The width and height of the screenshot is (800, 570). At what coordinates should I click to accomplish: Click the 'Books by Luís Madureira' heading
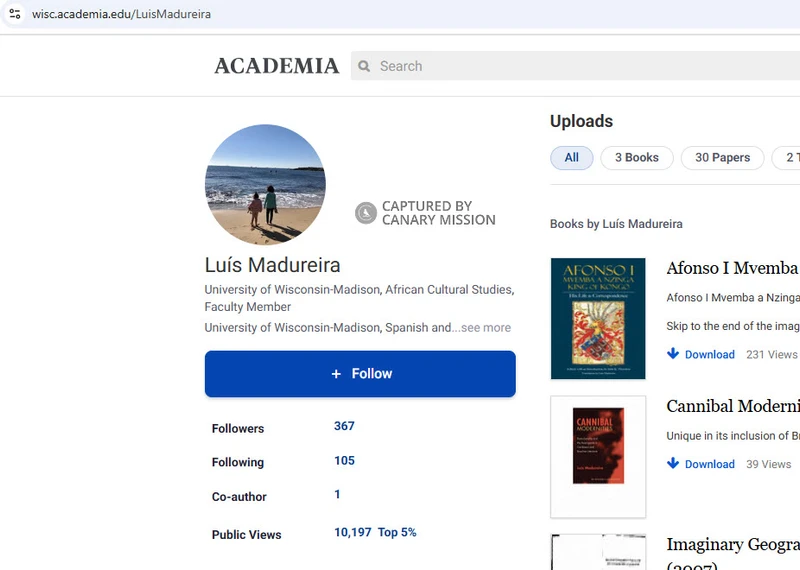[x=616, y=224]
